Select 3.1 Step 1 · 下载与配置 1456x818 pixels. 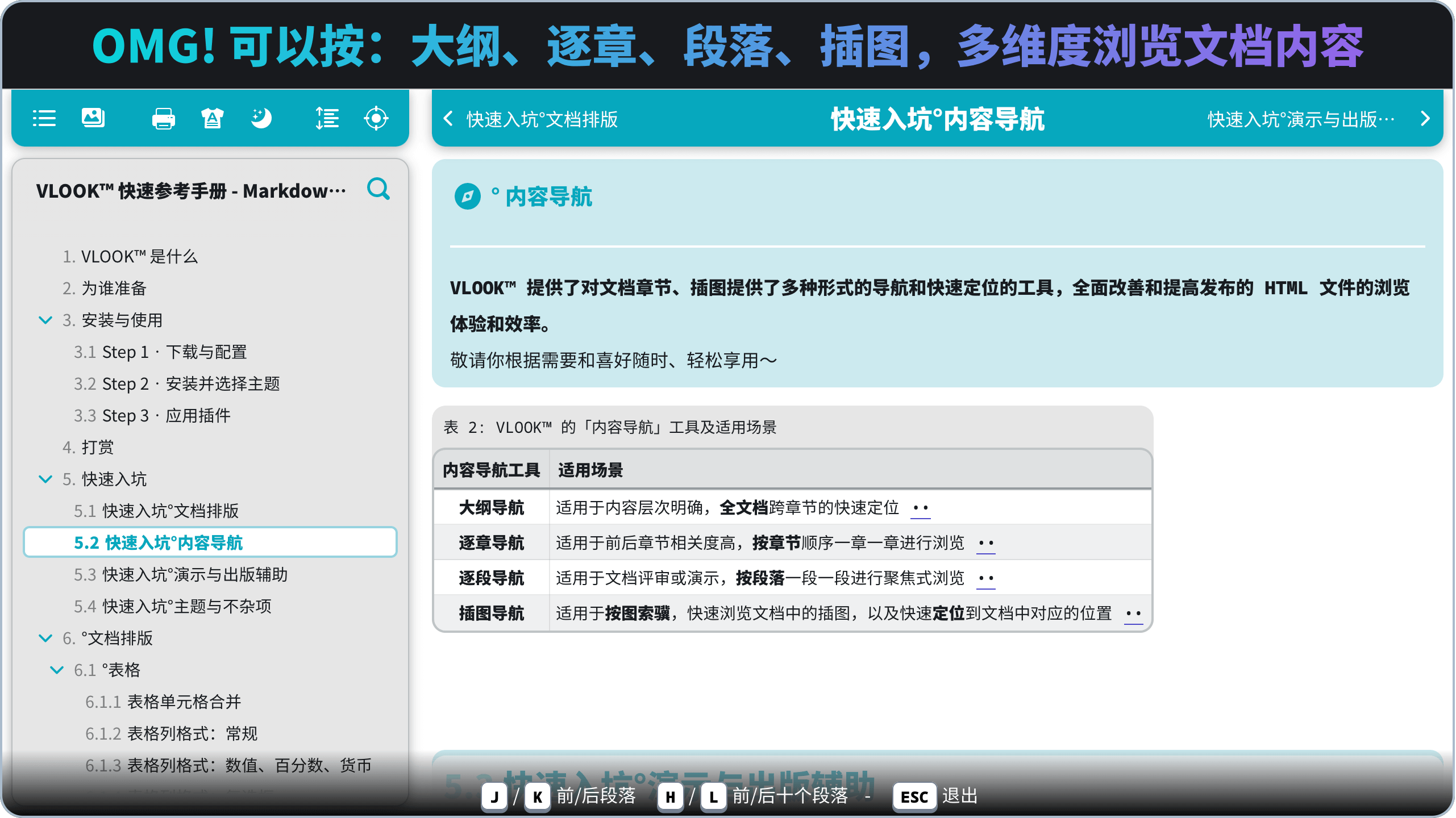tap(160, 352)
